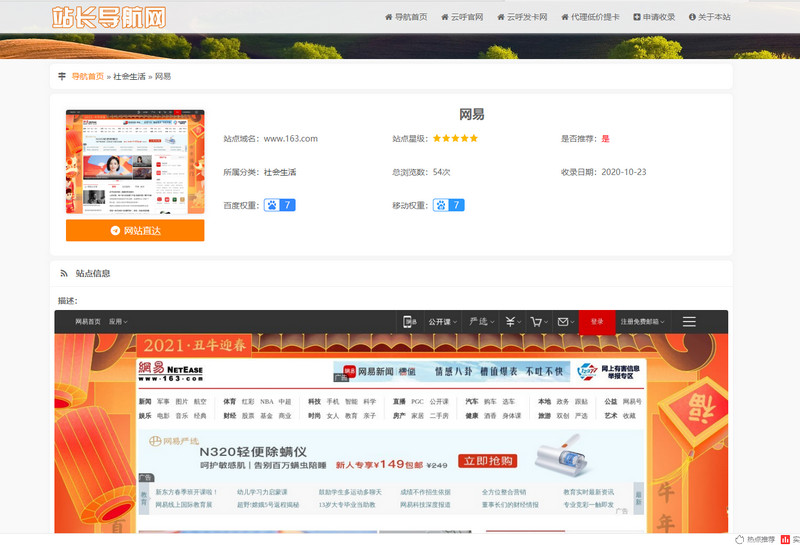
Task: Expand the 注册免费邮箱 dropdown
Action: pos(642,321)
